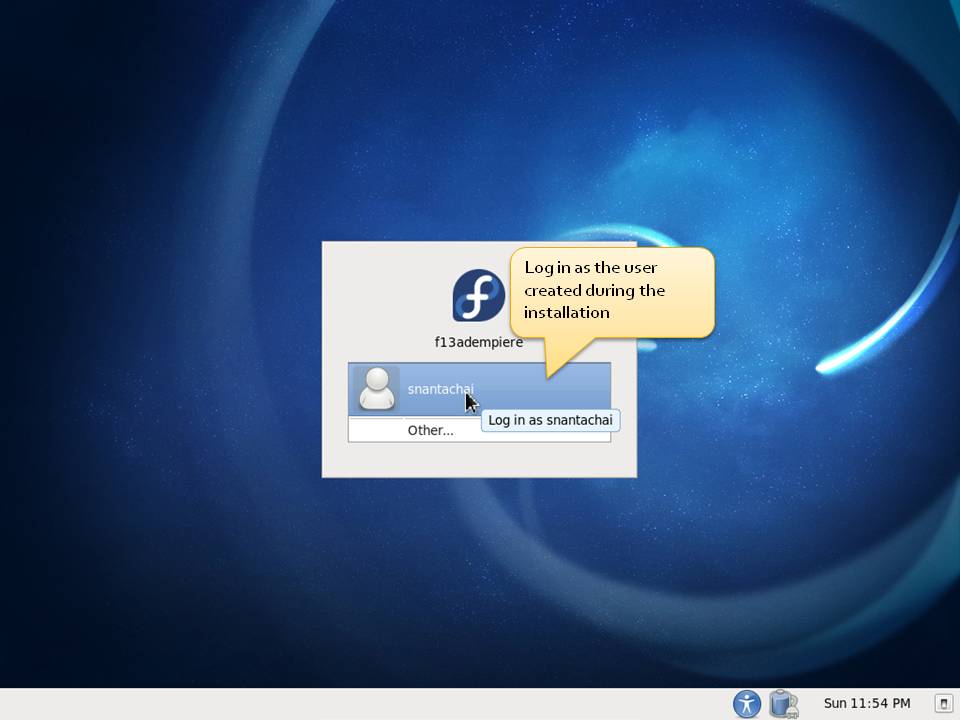Select the snantachai user account

[479, 389]
